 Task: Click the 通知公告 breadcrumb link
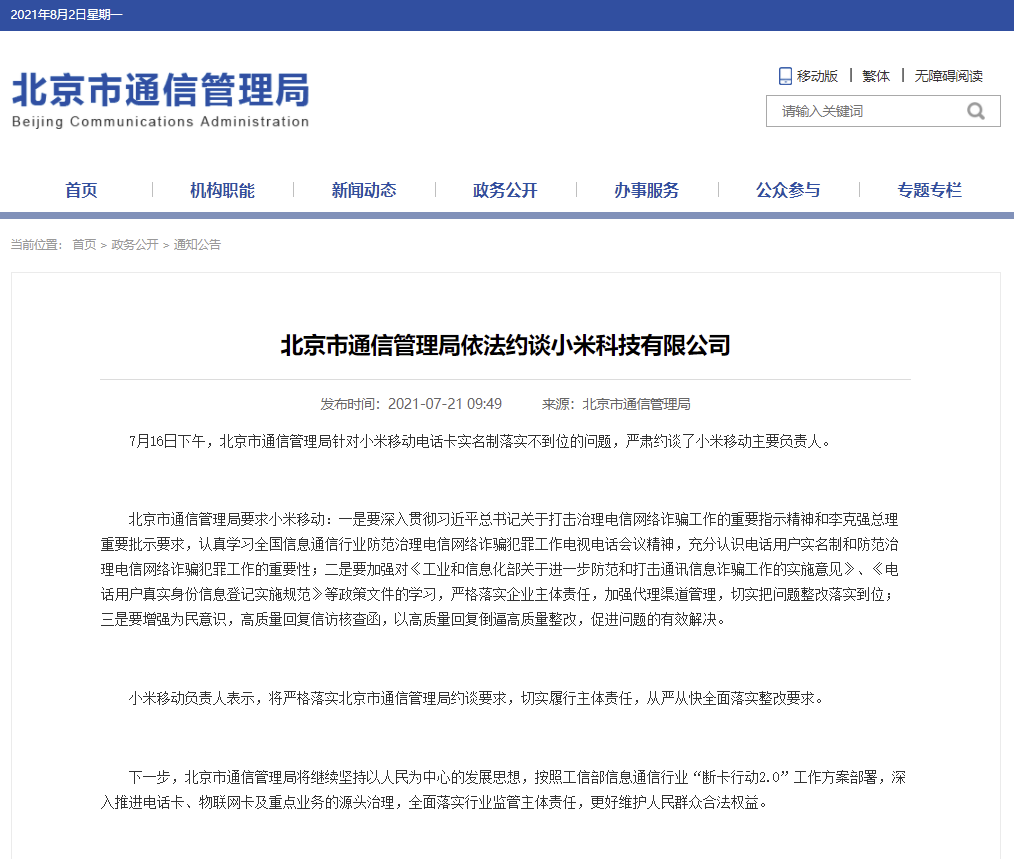(x=197, y=245)
